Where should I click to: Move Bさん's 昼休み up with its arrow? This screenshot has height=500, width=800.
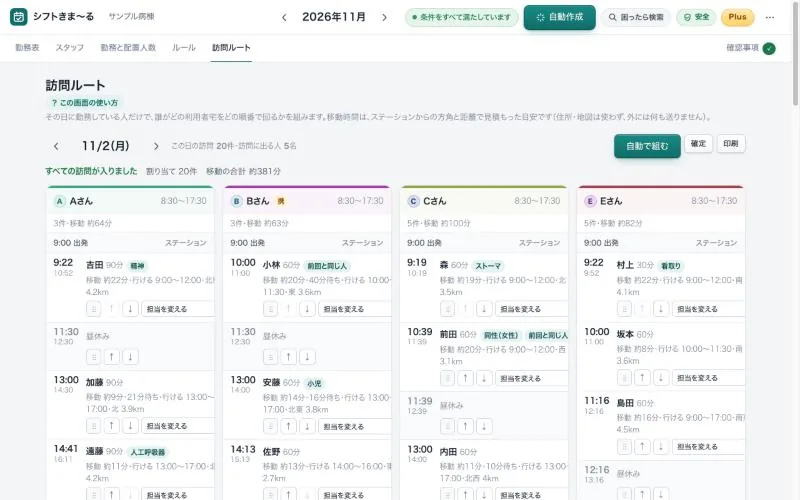click(289, 357)
